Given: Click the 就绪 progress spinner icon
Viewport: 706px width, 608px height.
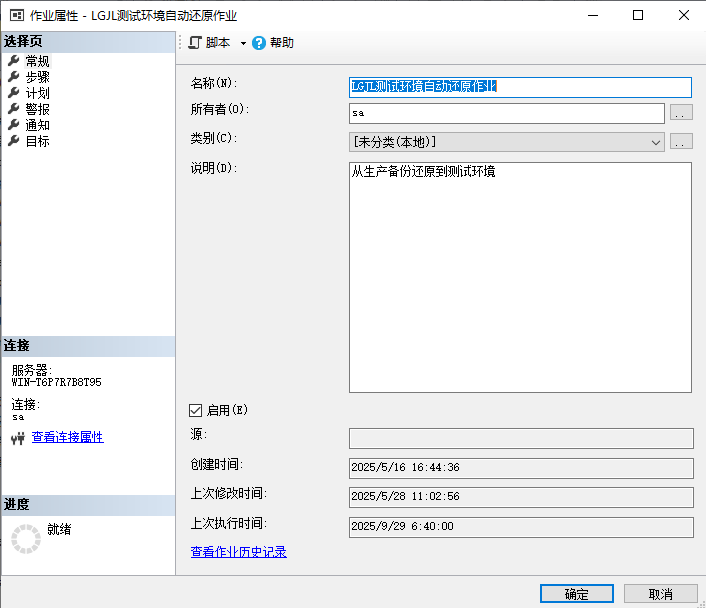Looking at the screenshot, I should click(x=26, y=539).
